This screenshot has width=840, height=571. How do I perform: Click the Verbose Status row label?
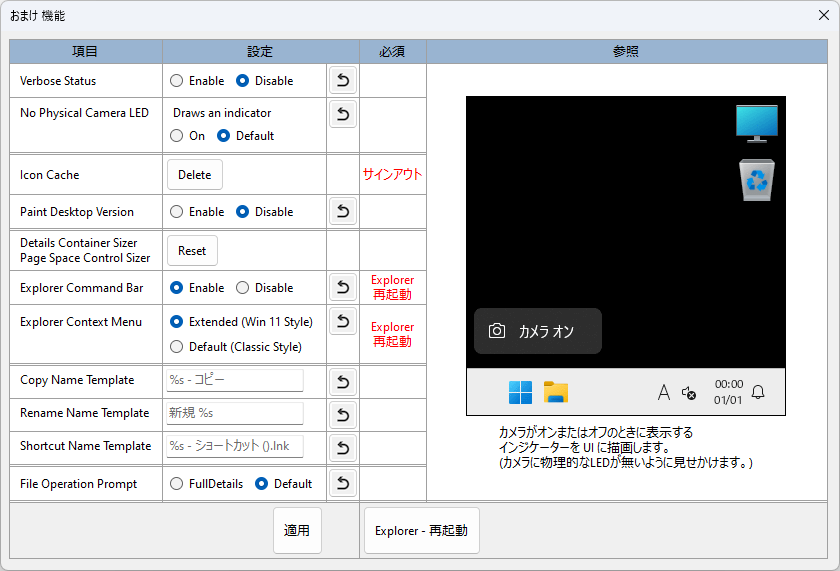pos(58,81)
